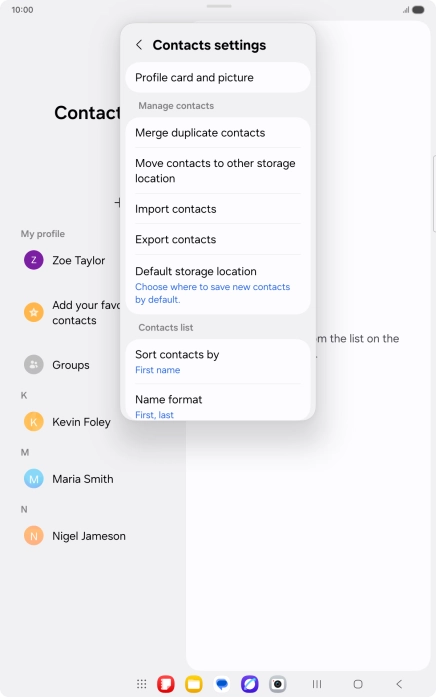Tap Add your favorite contacts text
The image size is (436, 697).
tap(86, 312)
